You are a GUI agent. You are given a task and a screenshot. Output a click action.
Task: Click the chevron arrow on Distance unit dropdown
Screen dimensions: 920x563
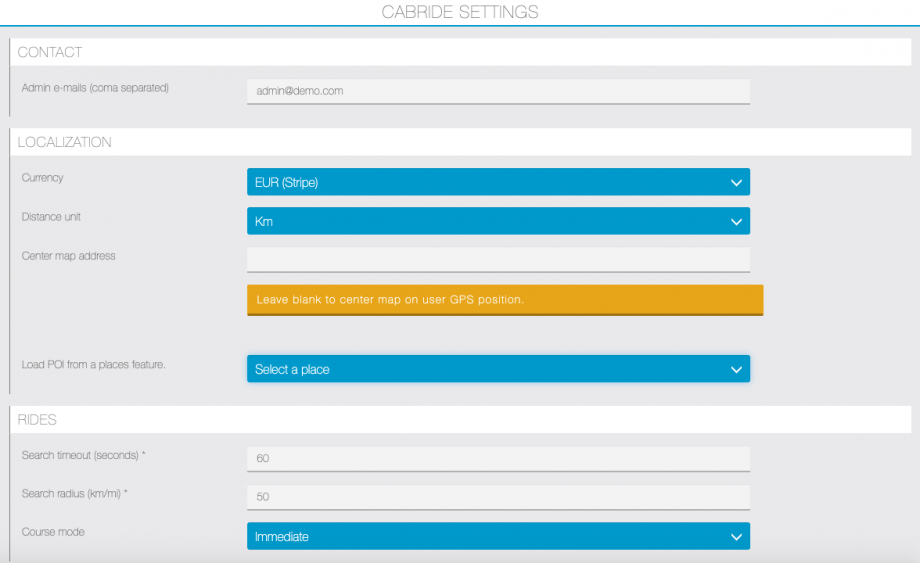coord(736,221)
